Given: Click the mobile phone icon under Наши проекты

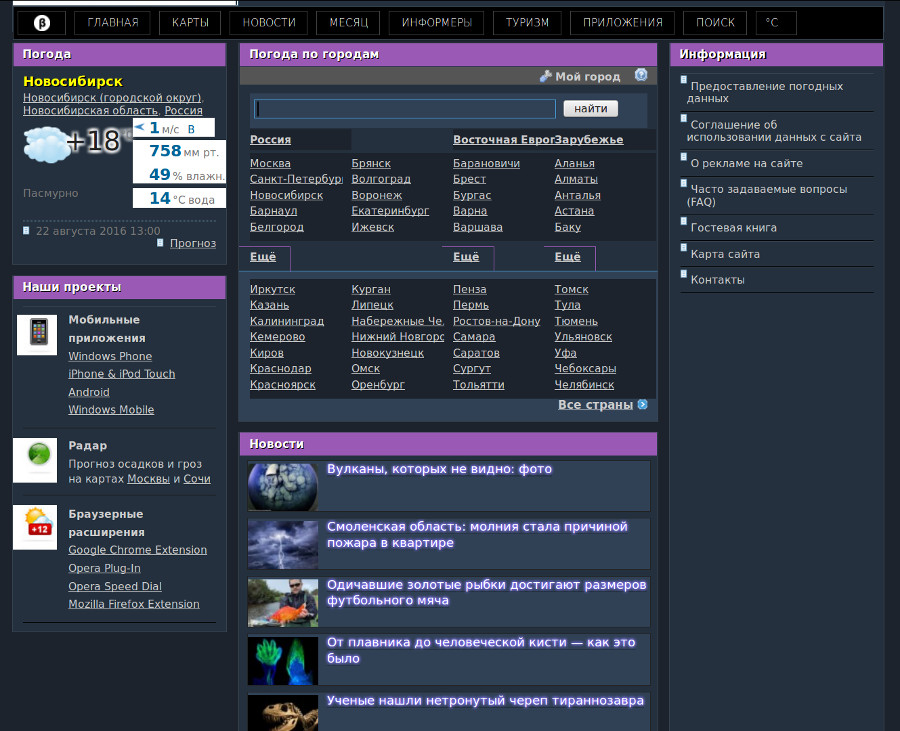Looking at the screenshot, I should (37, 335).
